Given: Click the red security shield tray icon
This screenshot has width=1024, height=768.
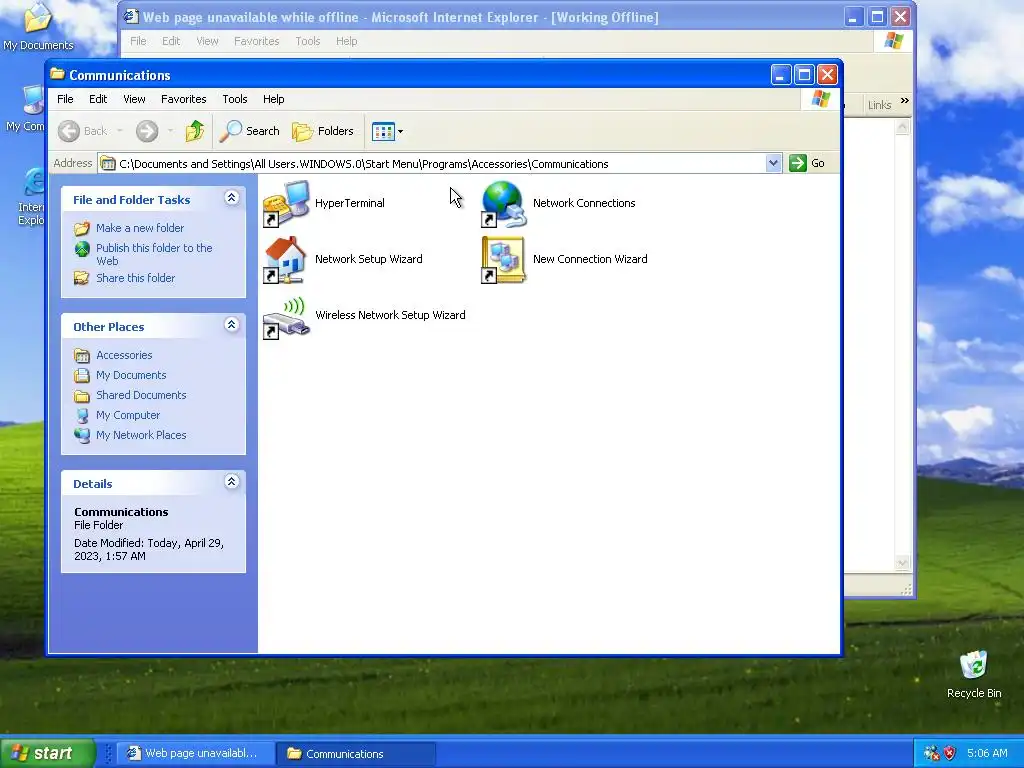Looking at the screenshot, I should (x=950, y=753).
